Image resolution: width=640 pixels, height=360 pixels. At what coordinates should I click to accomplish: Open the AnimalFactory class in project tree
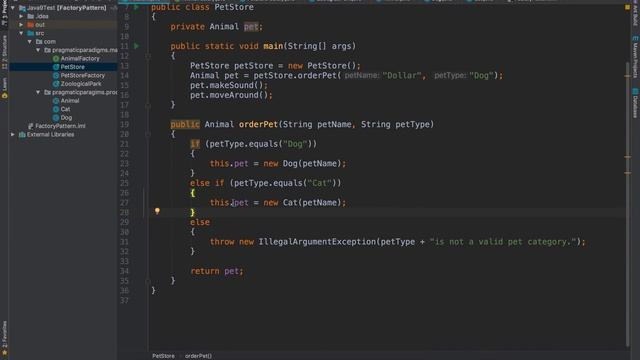tap(80, 58)
